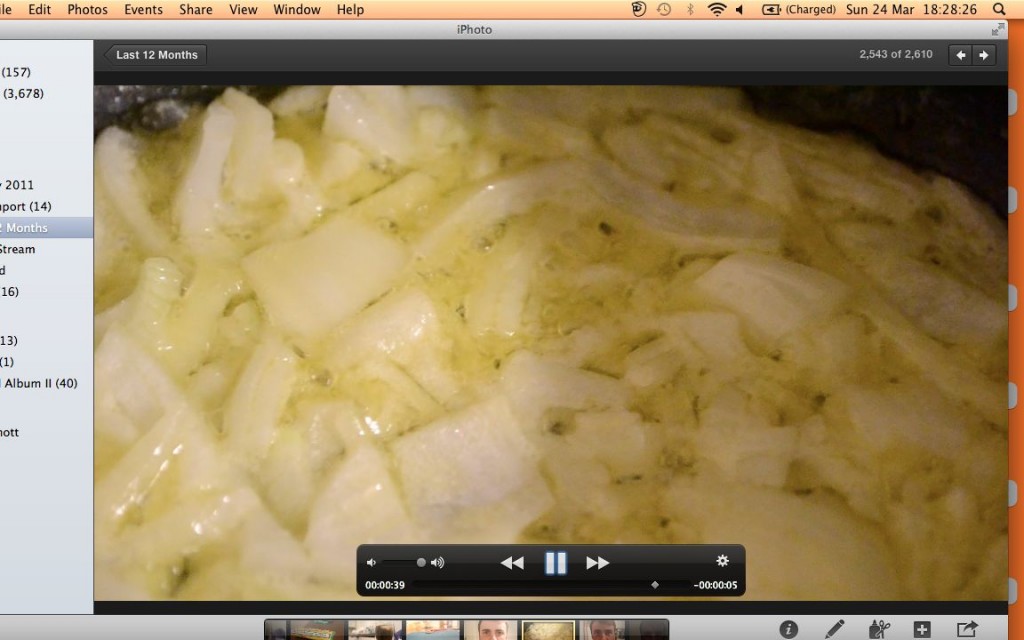Open the View menu
Viewport: 1024px width, 640px height.
click(243, 9)
